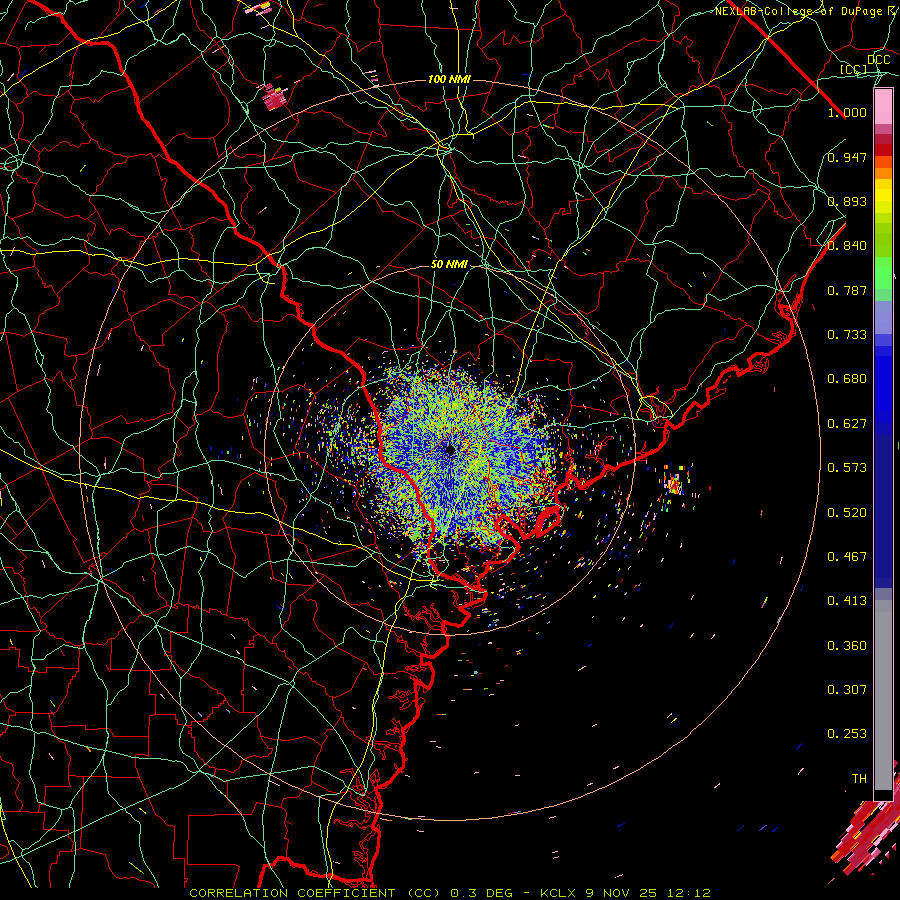Click the 0.947 scale value
This screenshot has width=900, height=900.
click(847, 157)
